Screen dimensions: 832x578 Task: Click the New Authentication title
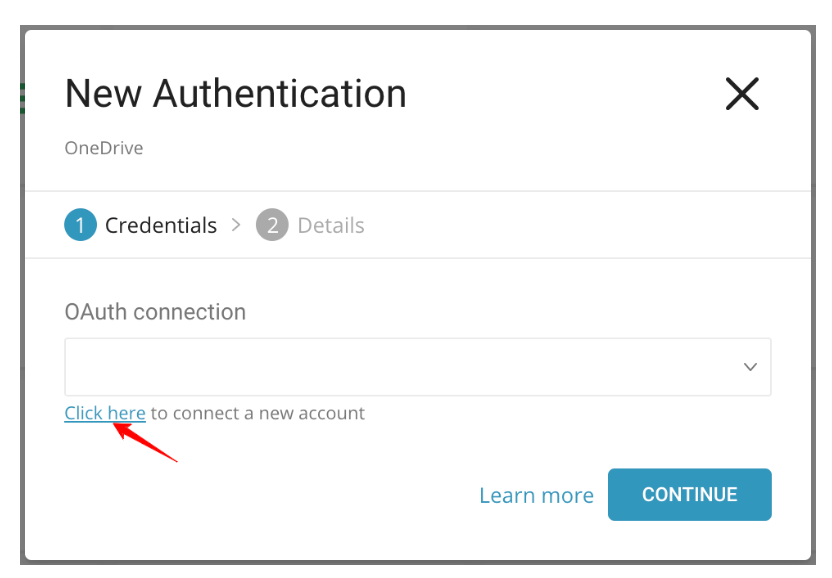(236, 94)
